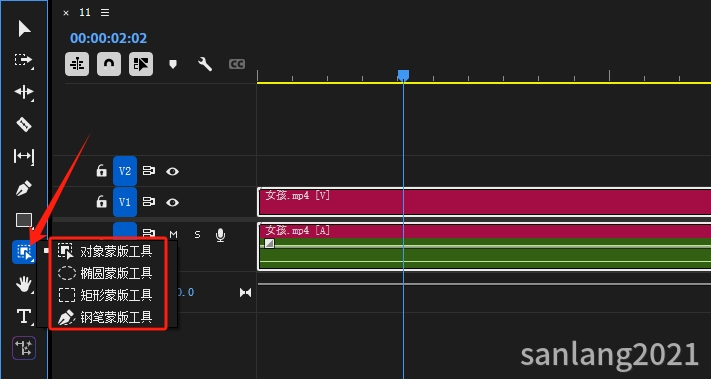Viewport: 711px width, 379px height.
Task: Toggle sync lock for V2
Action: point(149,171)
